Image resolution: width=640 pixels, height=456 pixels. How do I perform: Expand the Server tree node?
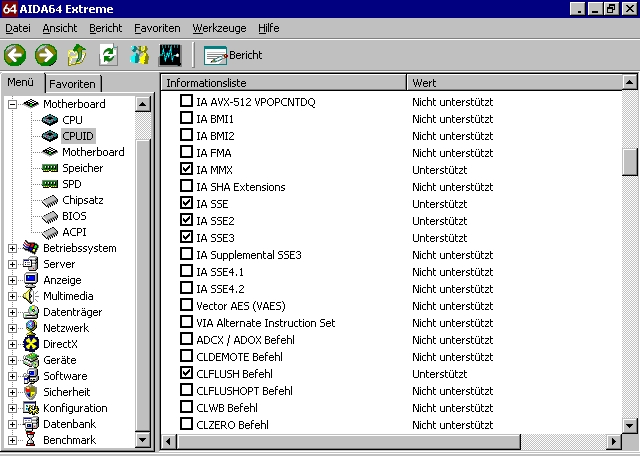pyautogui.click(x=12, y=264)
